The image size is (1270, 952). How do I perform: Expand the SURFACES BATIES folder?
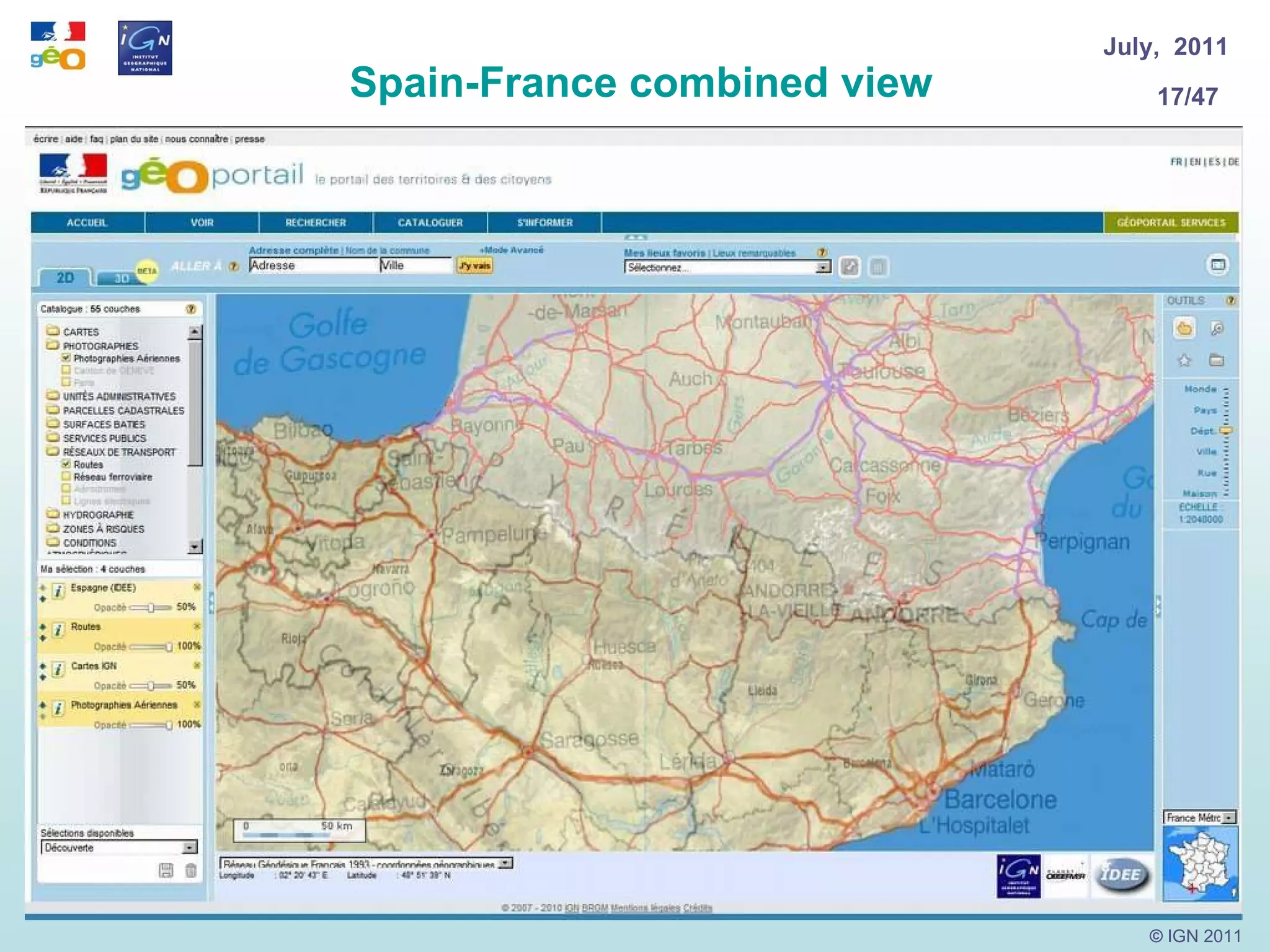(x=53, y=424)
